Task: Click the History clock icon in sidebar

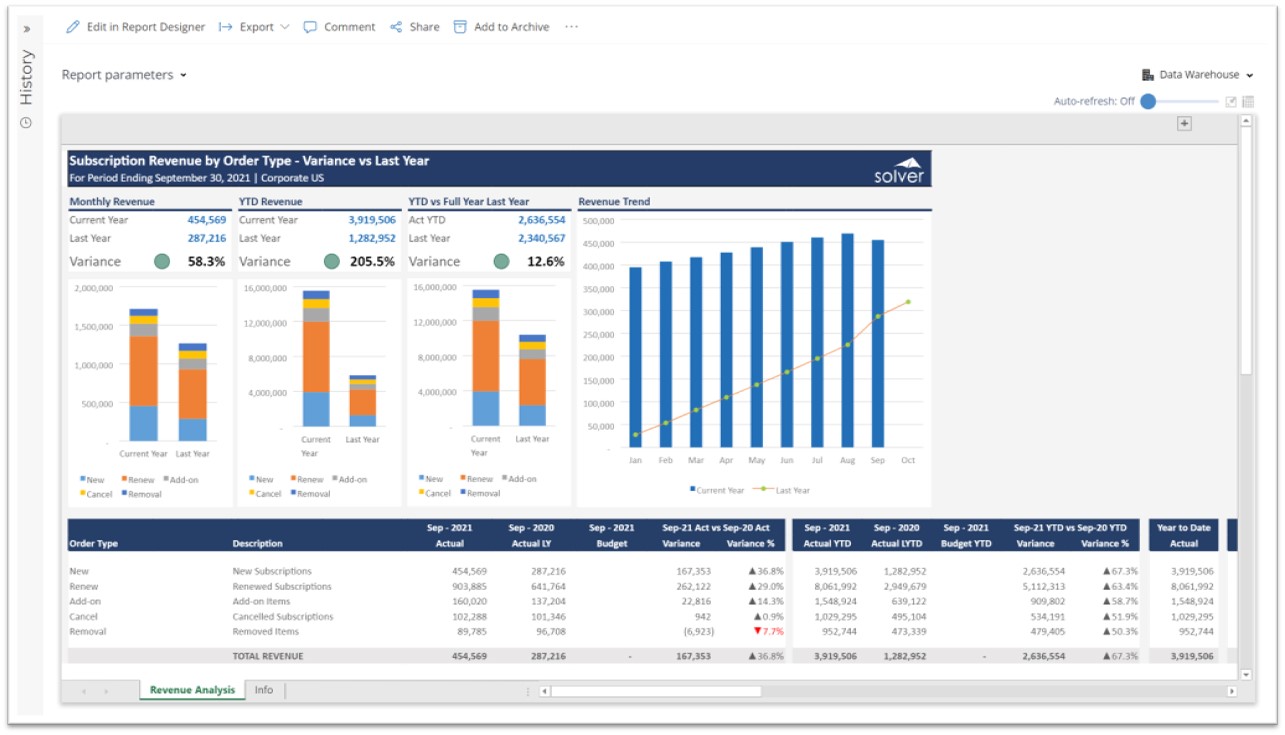Action: [x=26, y=123]
